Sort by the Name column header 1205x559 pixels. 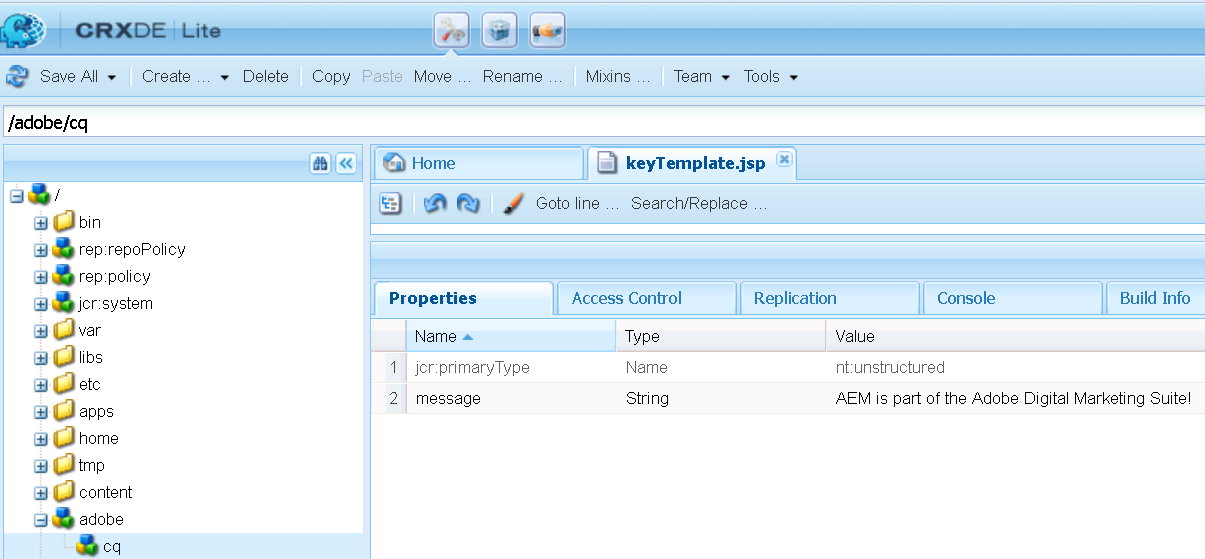pyautogui.click(x=511, y=336)
